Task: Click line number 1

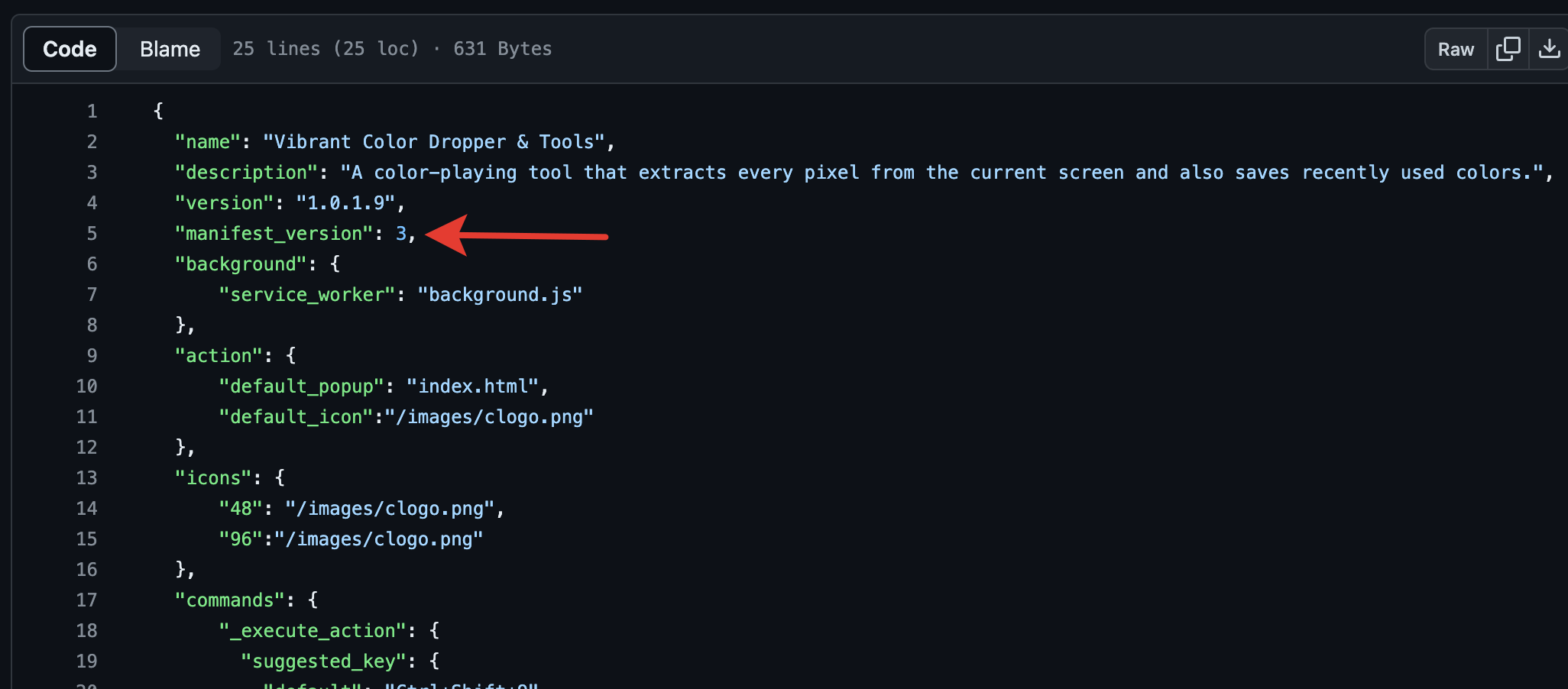Action: (92, 112)
